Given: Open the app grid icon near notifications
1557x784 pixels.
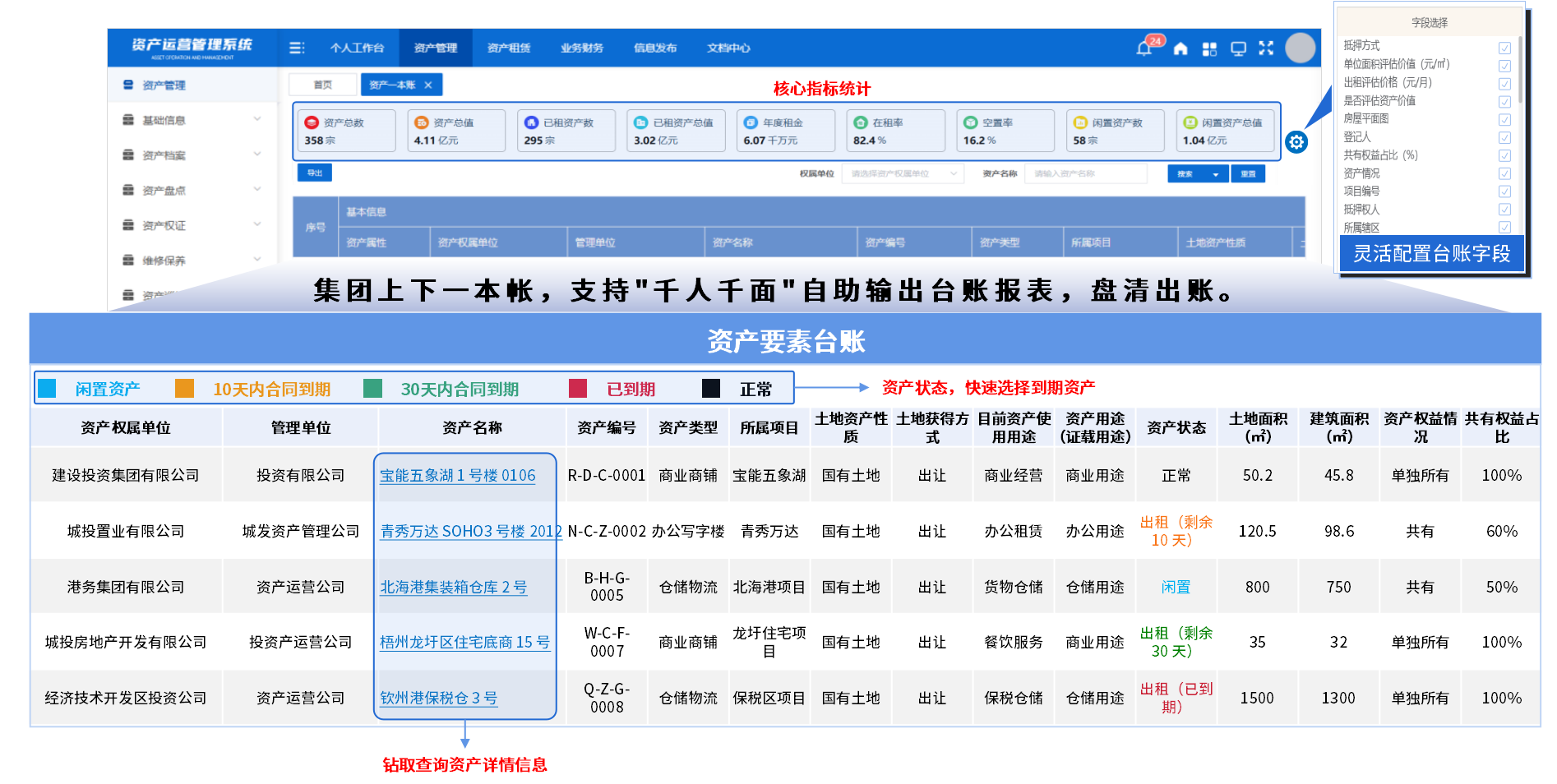Looking at the screenshot, I should (1210, 48).
